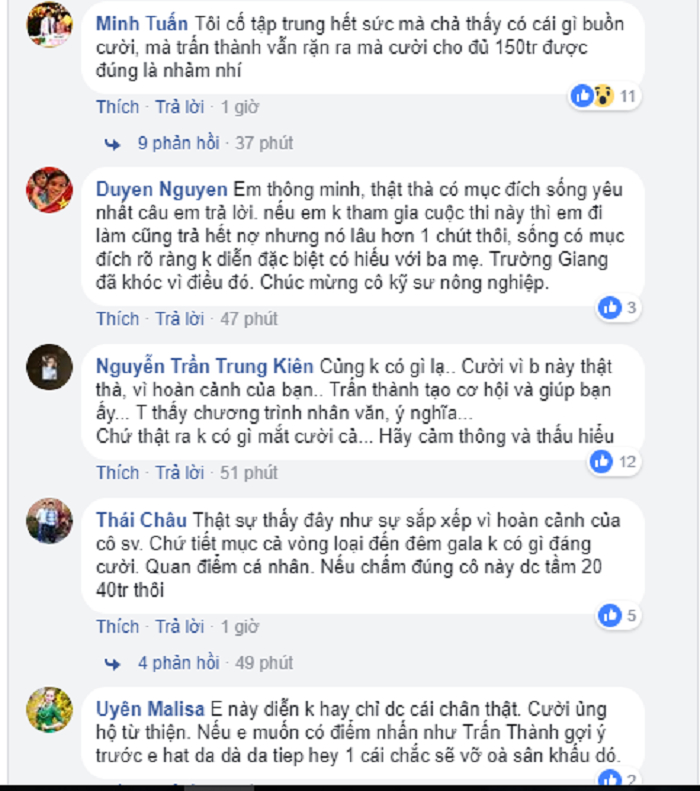Click the like icon on Uyên Malisa's comment

(610, 779)
